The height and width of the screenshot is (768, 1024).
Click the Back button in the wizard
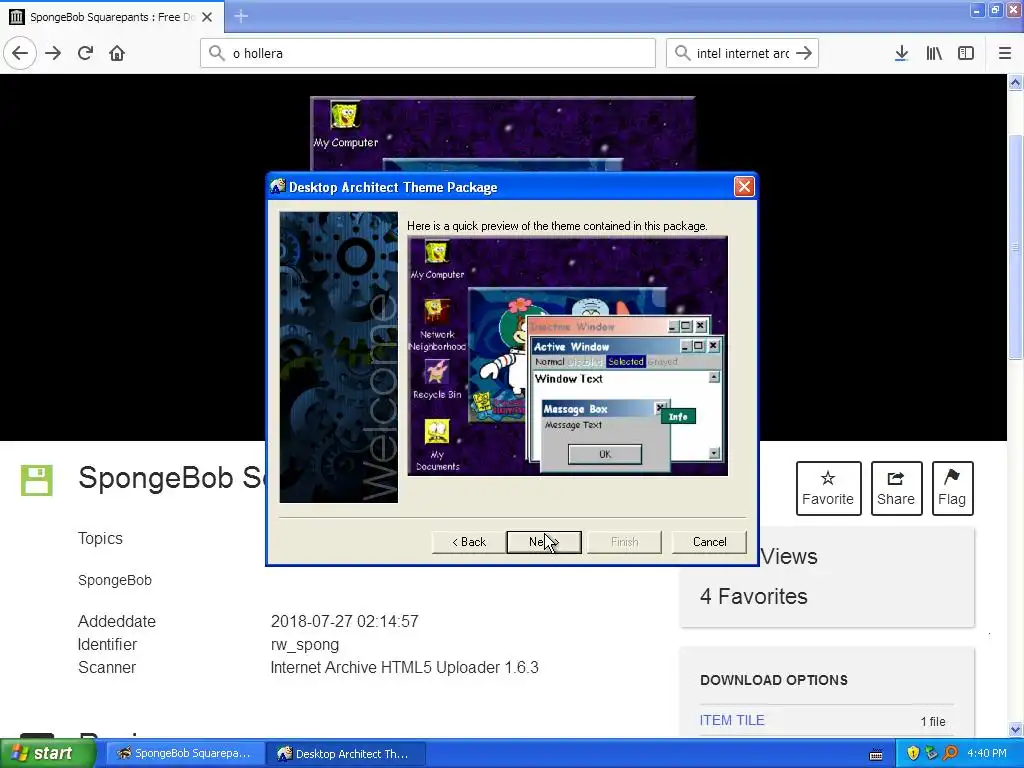pos(469,541)
